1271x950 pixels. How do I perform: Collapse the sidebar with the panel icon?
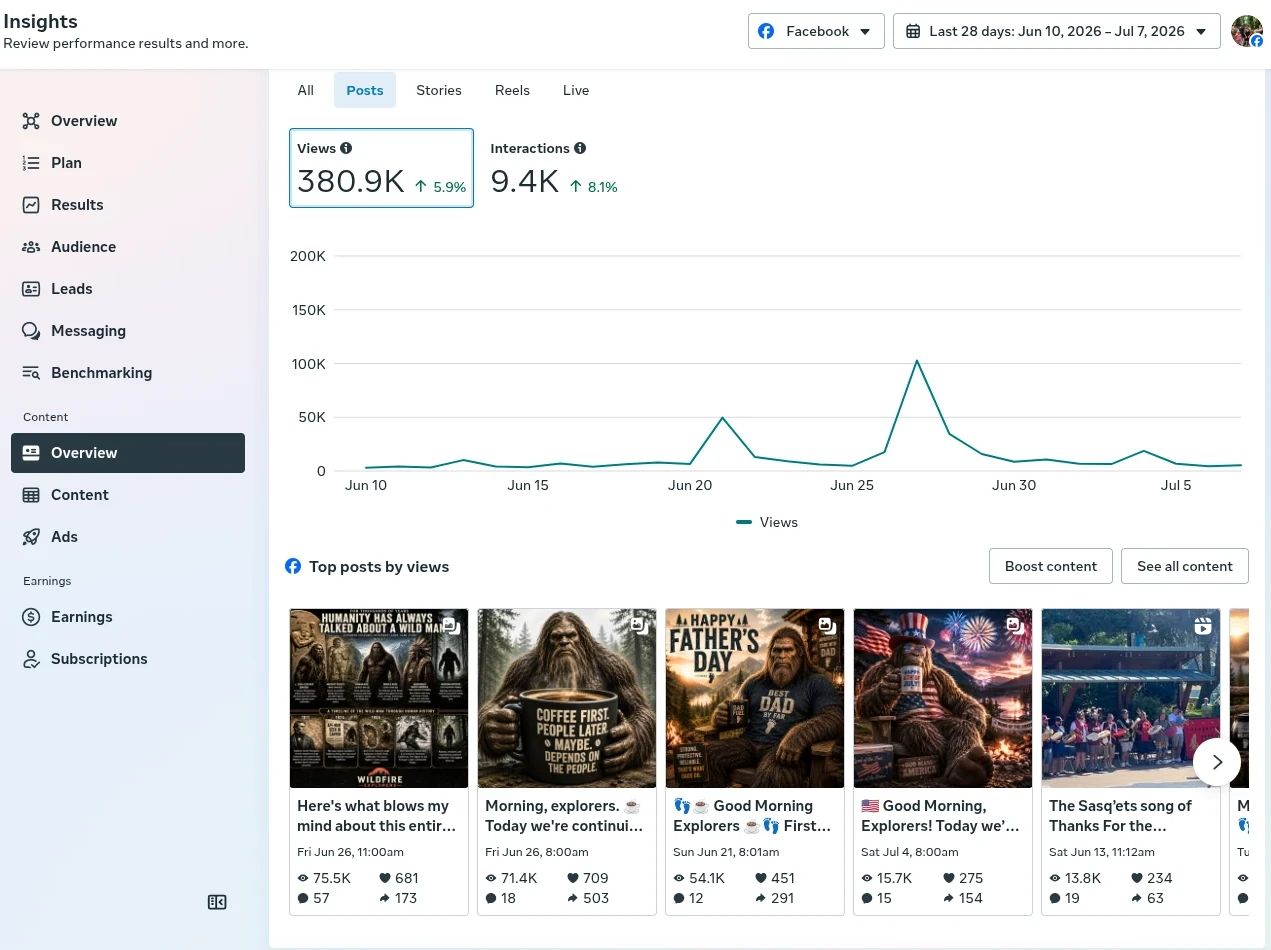tap(217, 902)
